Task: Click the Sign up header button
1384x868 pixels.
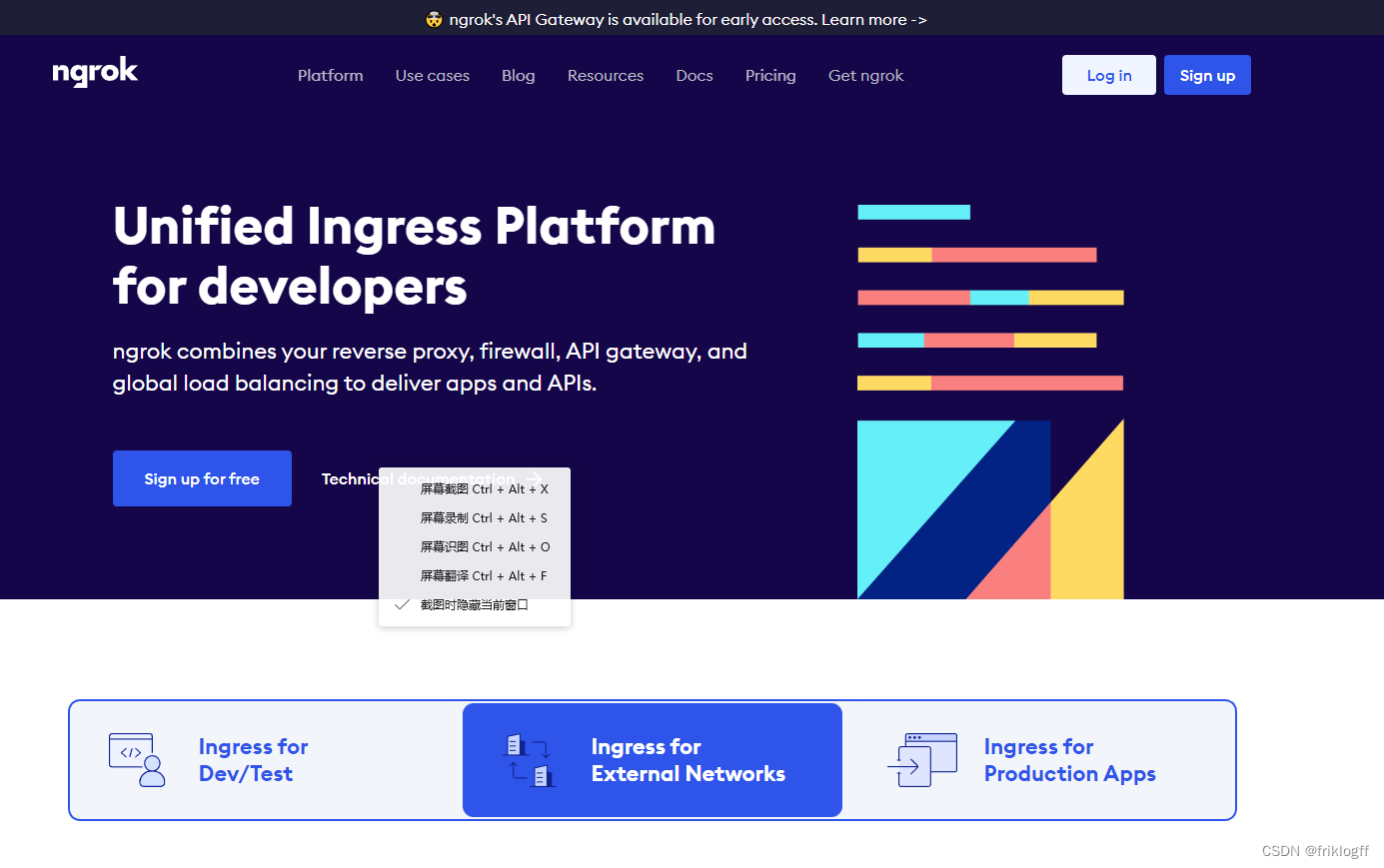Action: [x=1207, y=75]
